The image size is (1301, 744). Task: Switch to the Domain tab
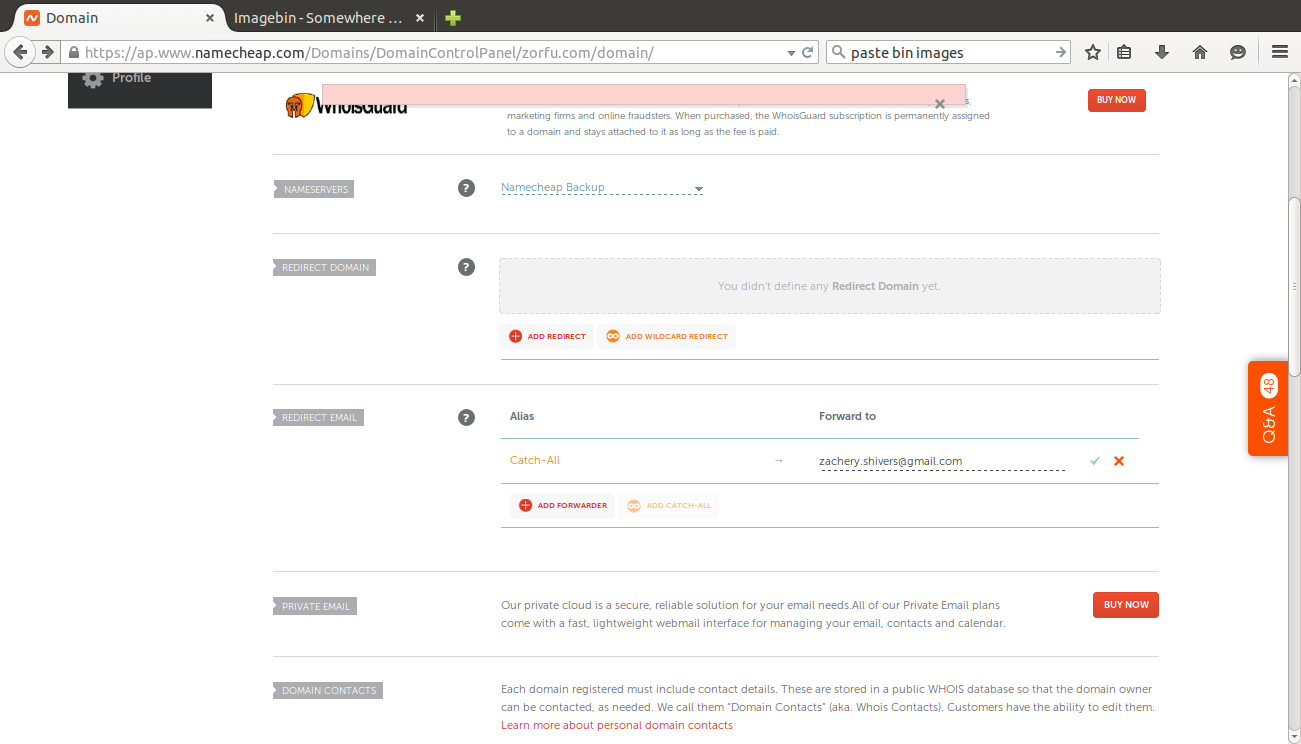pos(119,18)
